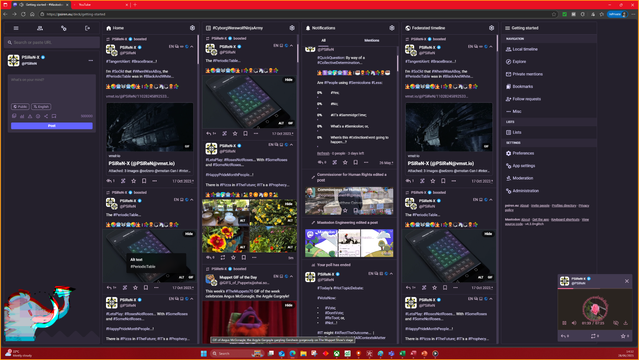Open Home column settings icon

[192, 28]
